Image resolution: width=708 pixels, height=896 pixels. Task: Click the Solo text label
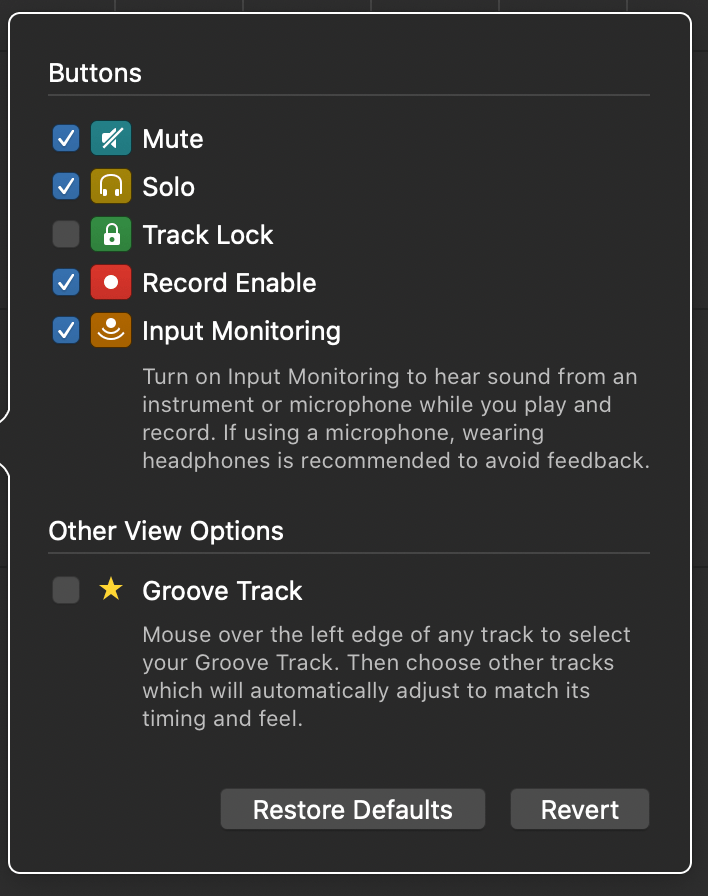168,187
